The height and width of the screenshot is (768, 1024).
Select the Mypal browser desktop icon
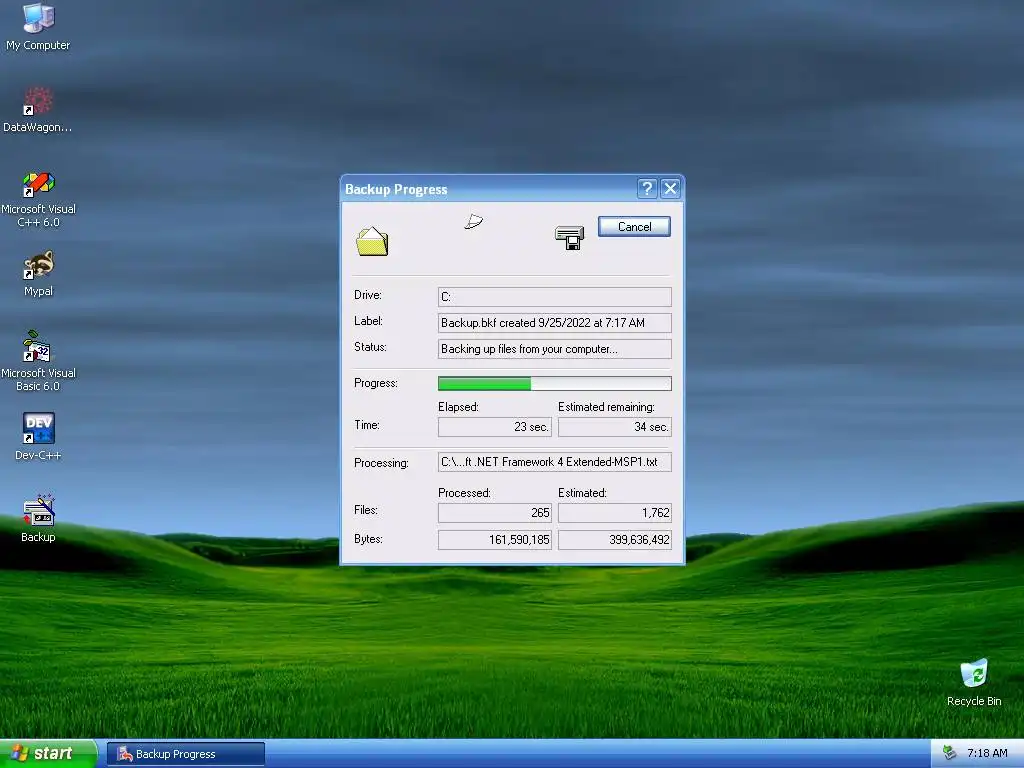(x=38, y=273)
